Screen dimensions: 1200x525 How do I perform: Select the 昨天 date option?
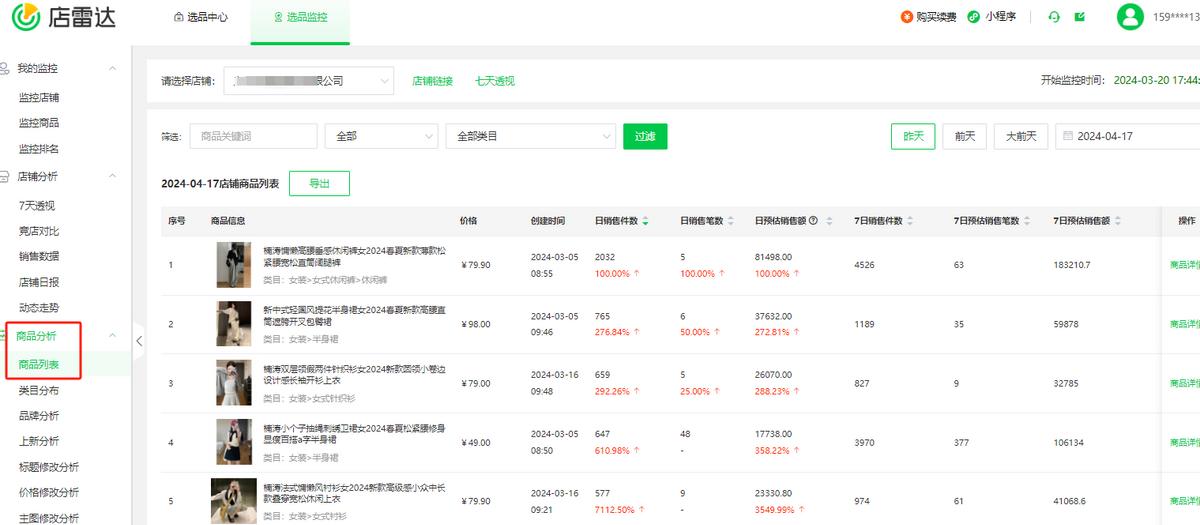[912, 137]
